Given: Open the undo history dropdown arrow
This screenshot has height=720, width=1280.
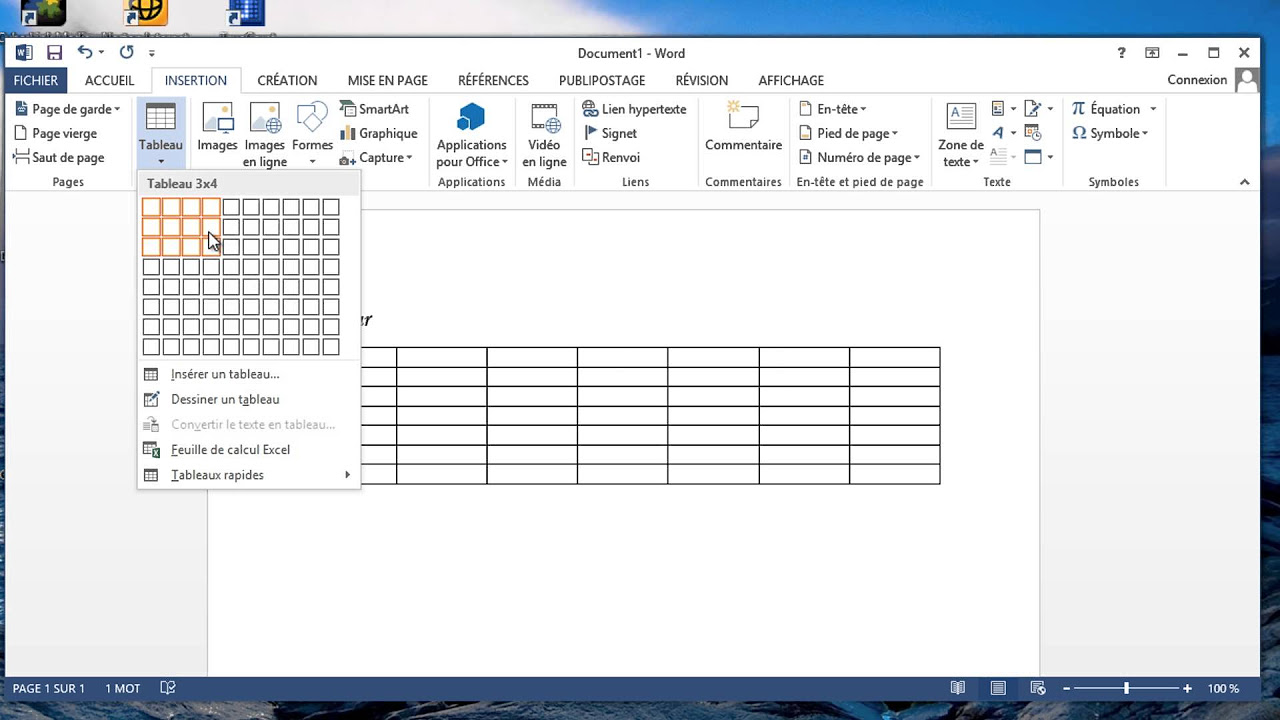Looking at the screenshot, I should click(x=101, y=53).
